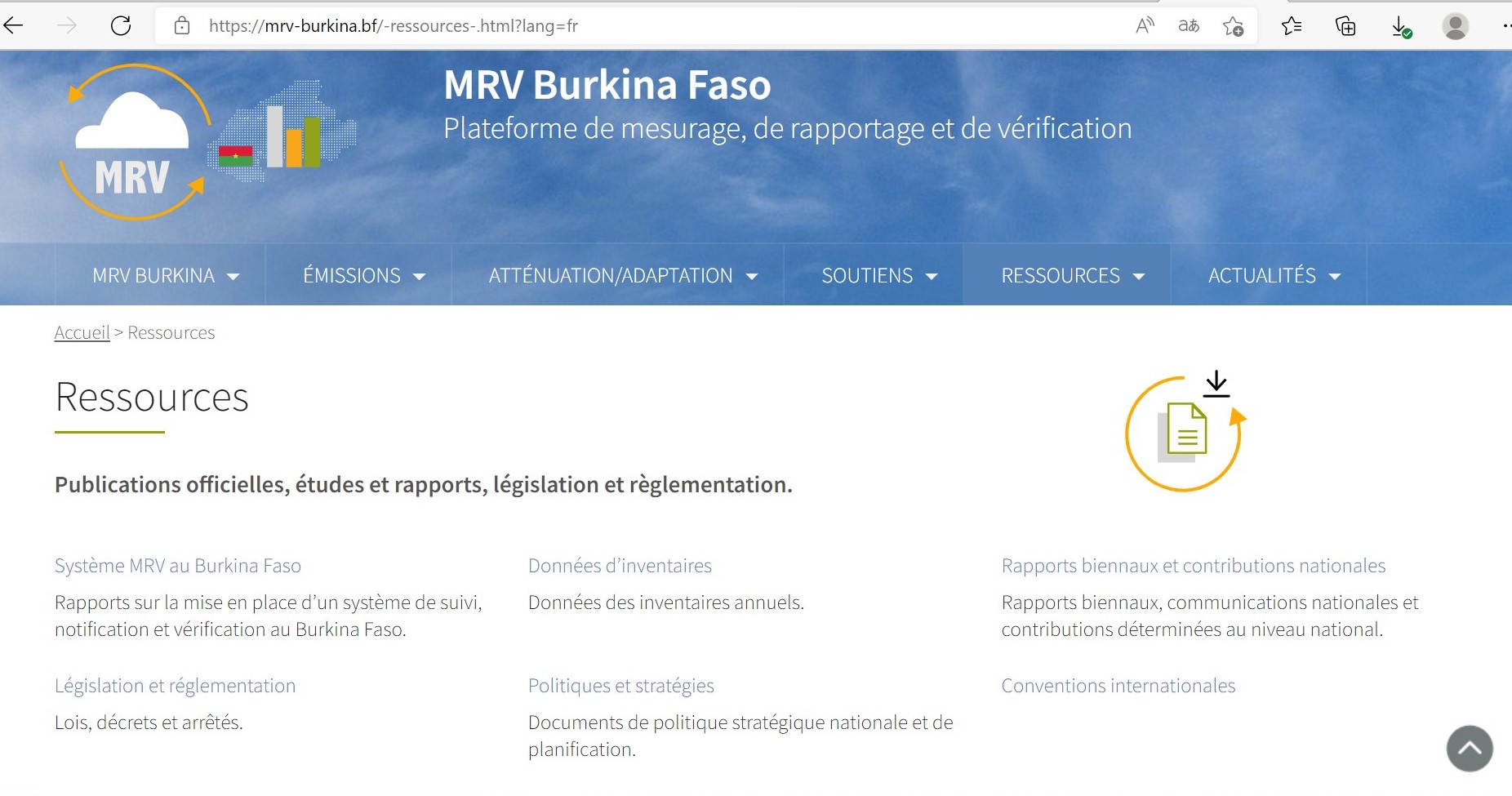This screenshot has height=796, width=1512.
Task: Open the SOUTIENS menu item
Action: (878, 276)
